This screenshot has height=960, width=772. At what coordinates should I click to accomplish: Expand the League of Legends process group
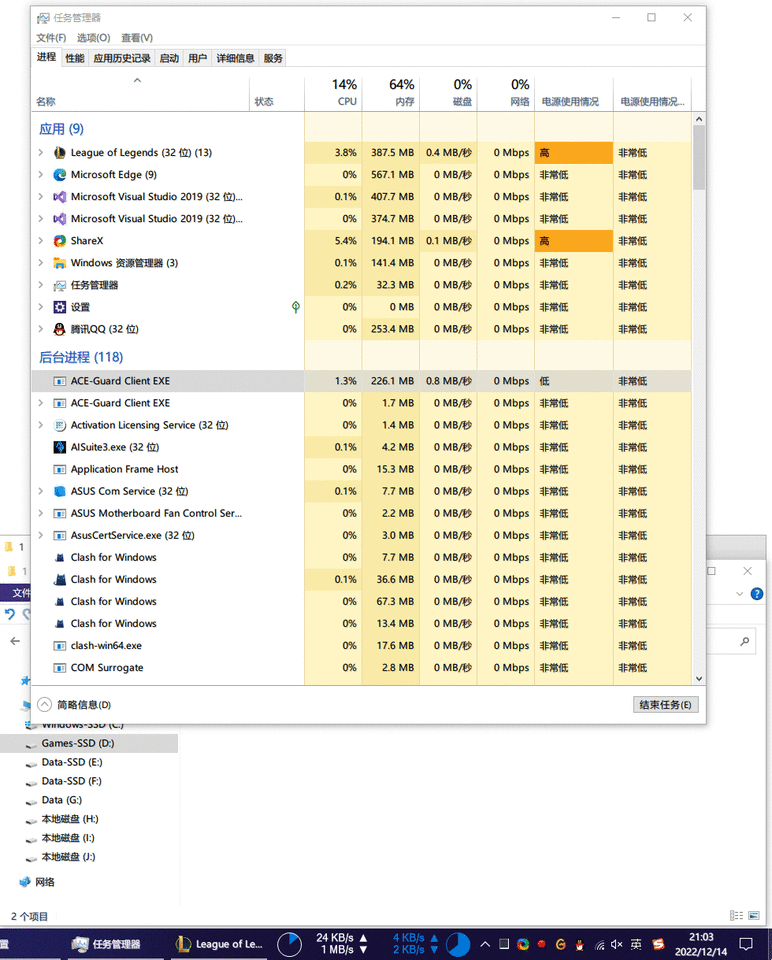point(40,152)
